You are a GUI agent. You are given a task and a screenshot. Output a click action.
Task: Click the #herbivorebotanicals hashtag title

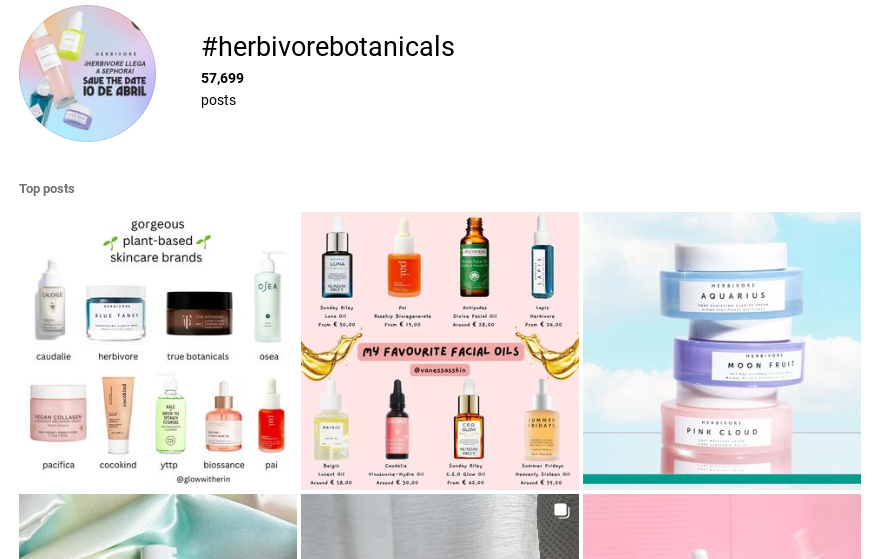click(x=328, y=47)
